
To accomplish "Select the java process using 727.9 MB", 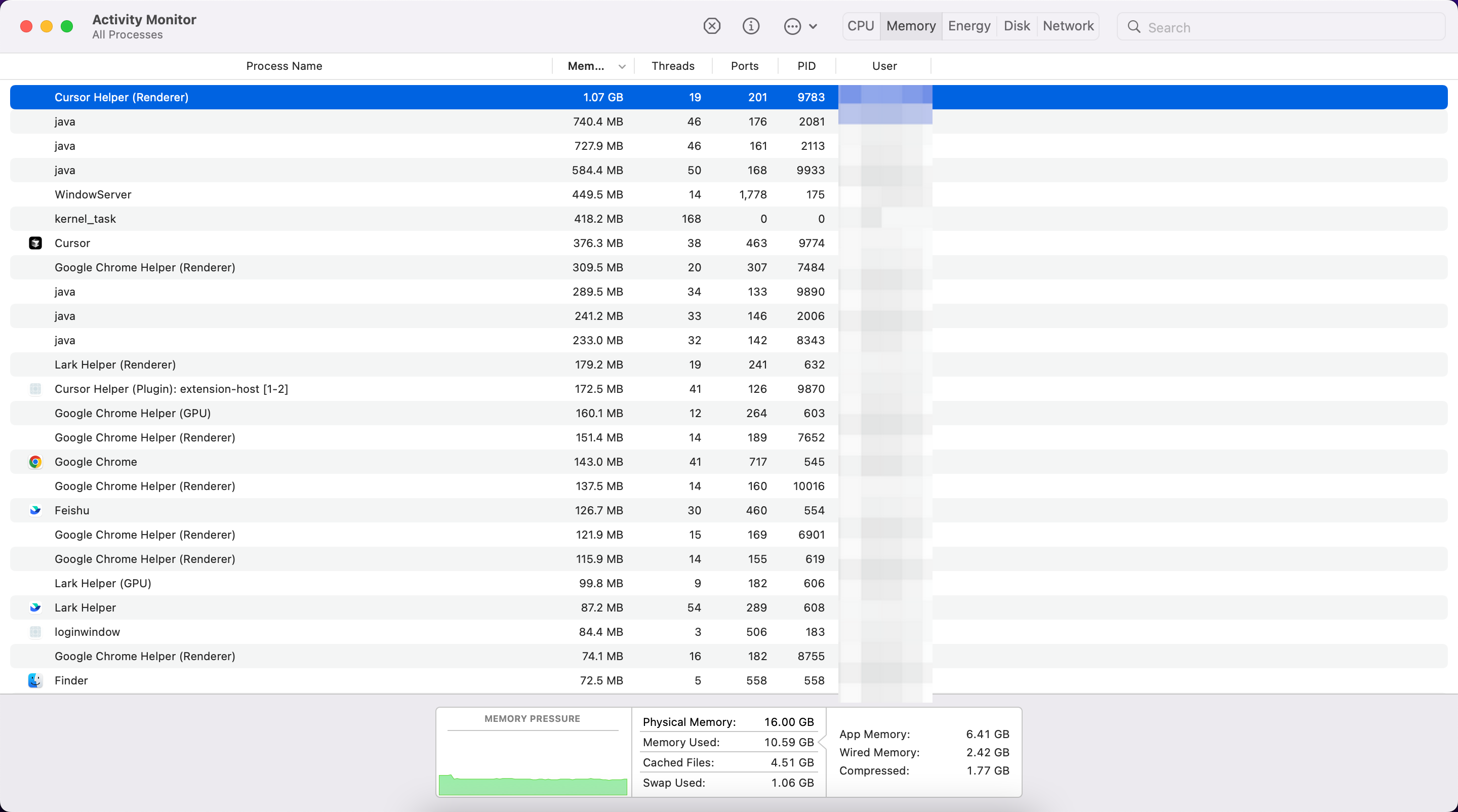I will pos(728,146).
